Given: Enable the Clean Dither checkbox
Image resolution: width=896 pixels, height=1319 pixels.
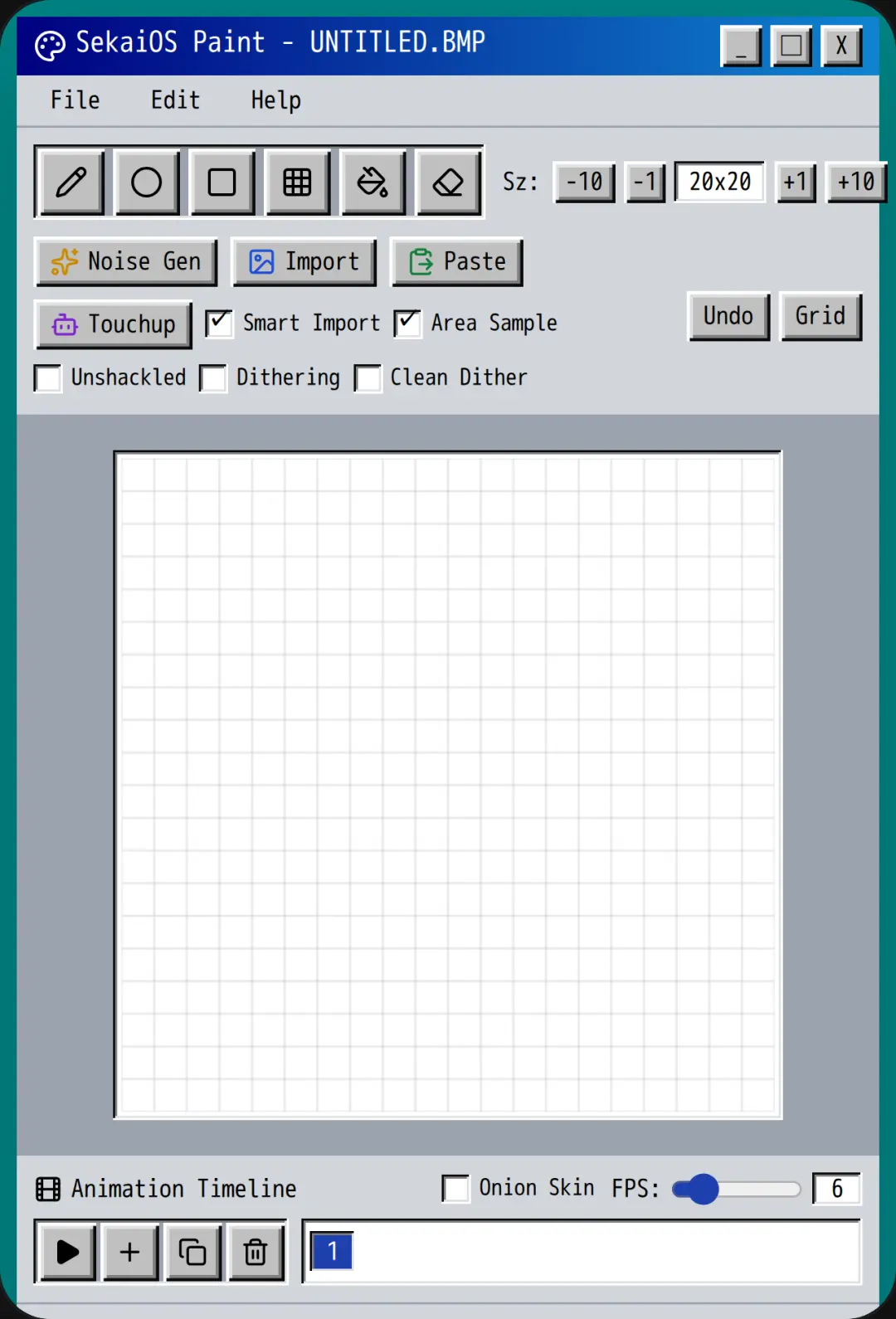Looking at the screenshot, I should pos(368,378).
